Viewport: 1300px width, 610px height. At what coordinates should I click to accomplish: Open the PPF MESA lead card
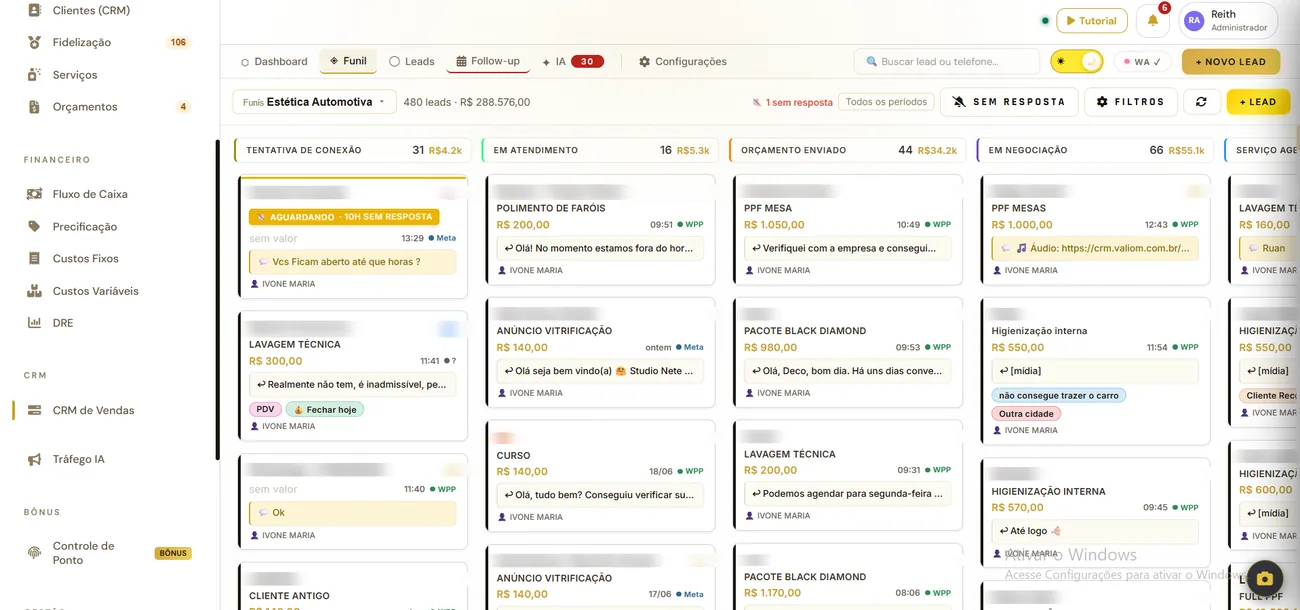[847, 230]
